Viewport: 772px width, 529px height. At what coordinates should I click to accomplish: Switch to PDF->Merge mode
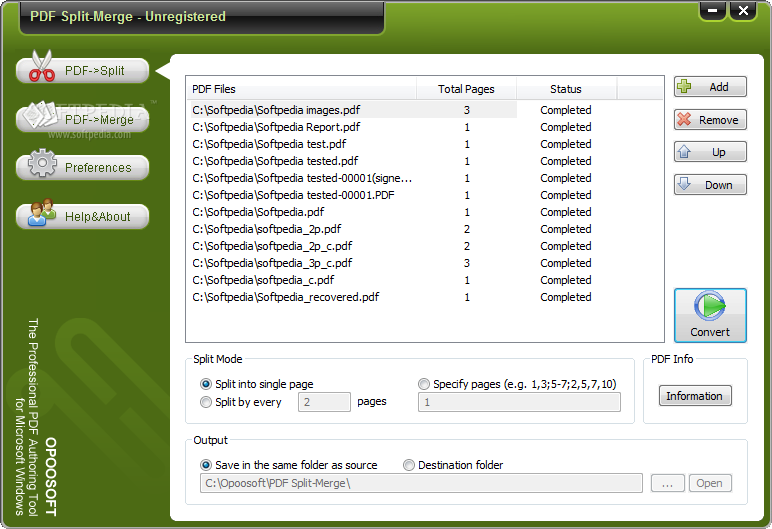tap(82, 119)
